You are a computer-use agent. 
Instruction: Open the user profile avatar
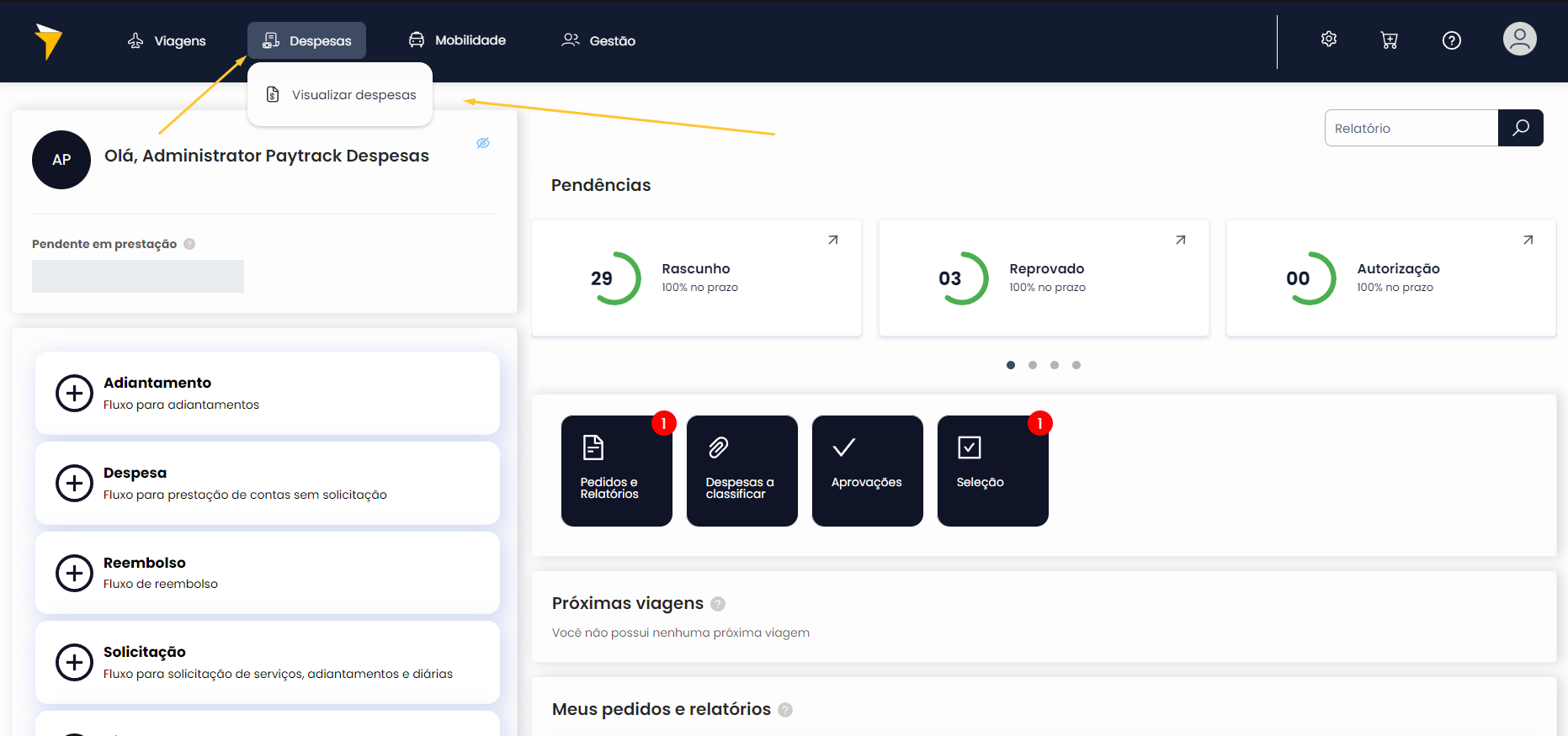click(1520, 39)
